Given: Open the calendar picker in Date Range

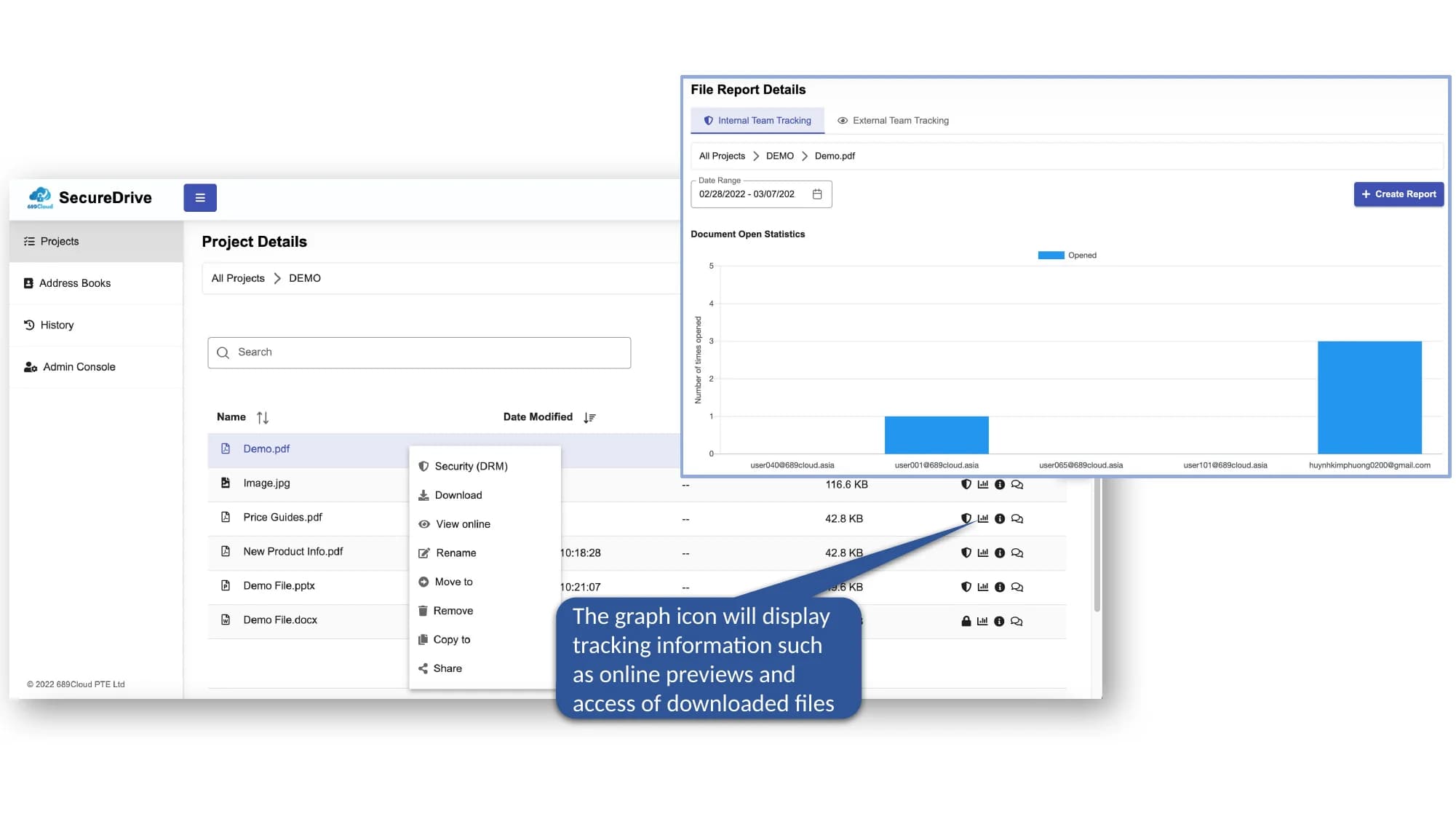Looking at the screenshot, I should pyautogui.click(x=817, y=194).
